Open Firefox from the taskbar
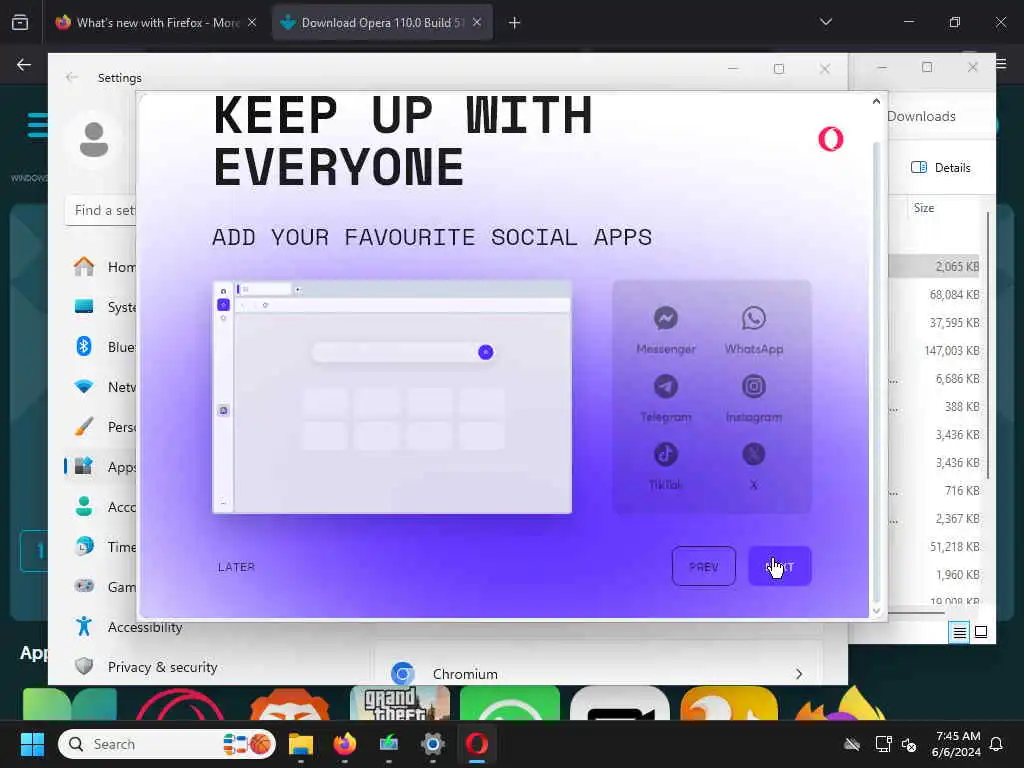The height and width of the screenshot is (768, 1024). point(345,744)
